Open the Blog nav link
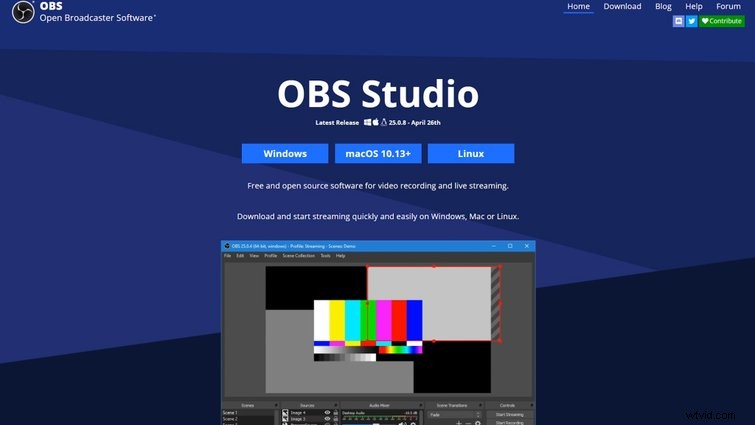755x425 pixels. click(663, 6)
